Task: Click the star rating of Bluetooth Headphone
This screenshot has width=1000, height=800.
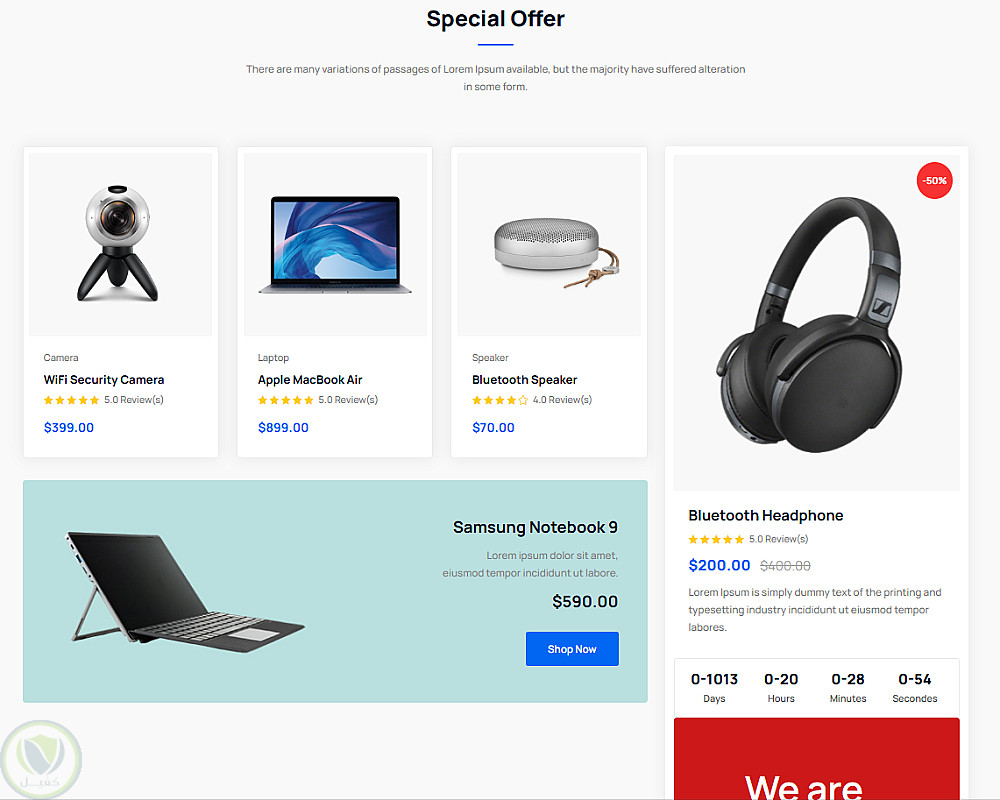Action: (716, 539)
